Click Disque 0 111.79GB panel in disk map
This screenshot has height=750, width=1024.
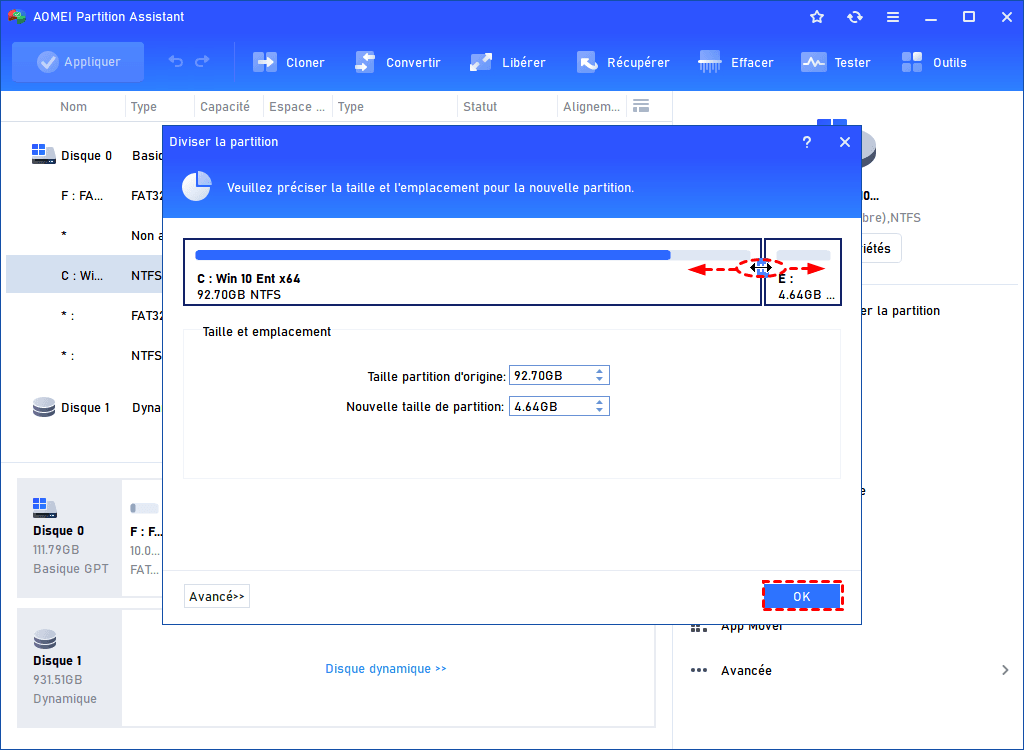69,538
